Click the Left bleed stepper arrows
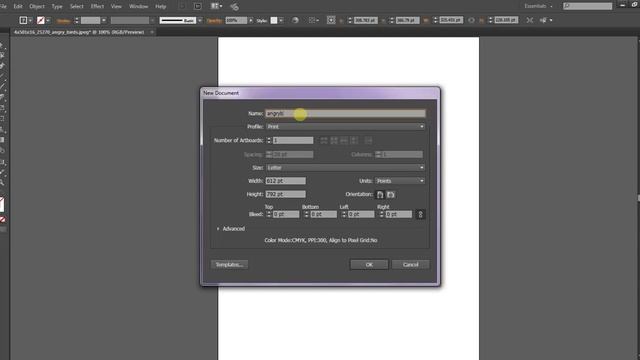The image size is (640, 360). (x=344, y=214)
